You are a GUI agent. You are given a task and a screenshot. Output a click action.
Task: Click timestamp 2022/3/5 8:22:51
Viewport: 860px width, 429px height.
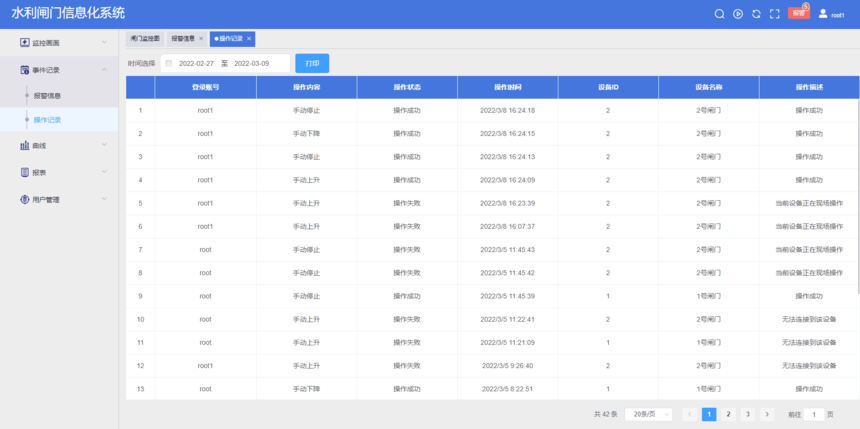pyautogui.click(x=507, y=388)
